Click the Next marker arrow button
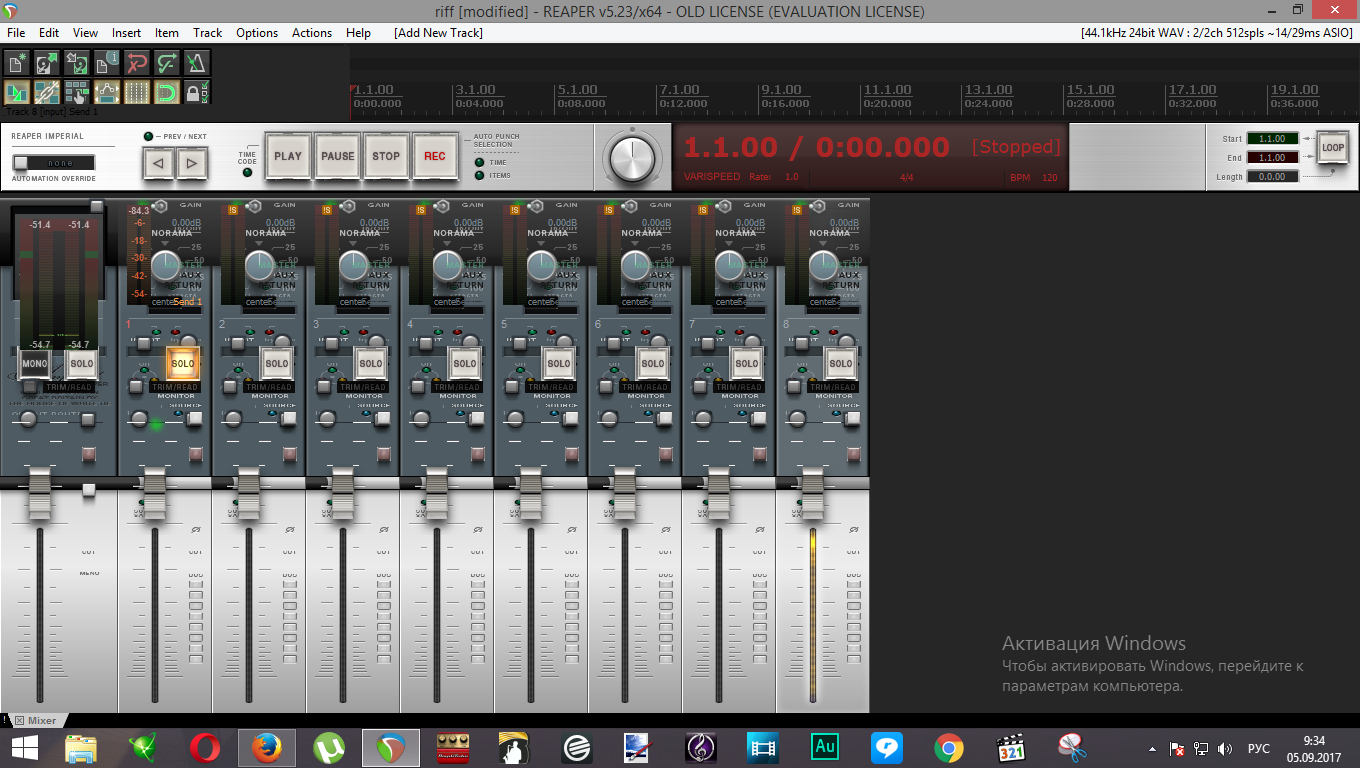 tap(193, 162)
